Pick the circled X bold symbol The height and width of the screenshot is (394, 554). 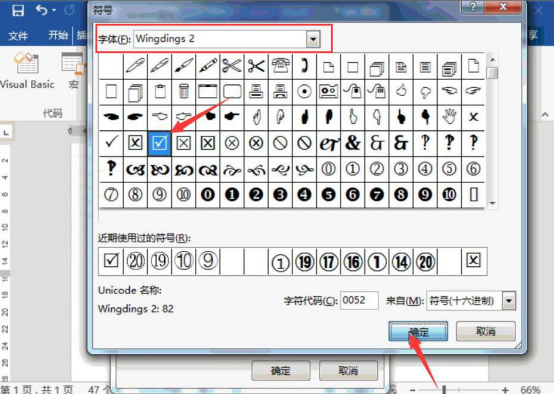click(x=256, y=143)
